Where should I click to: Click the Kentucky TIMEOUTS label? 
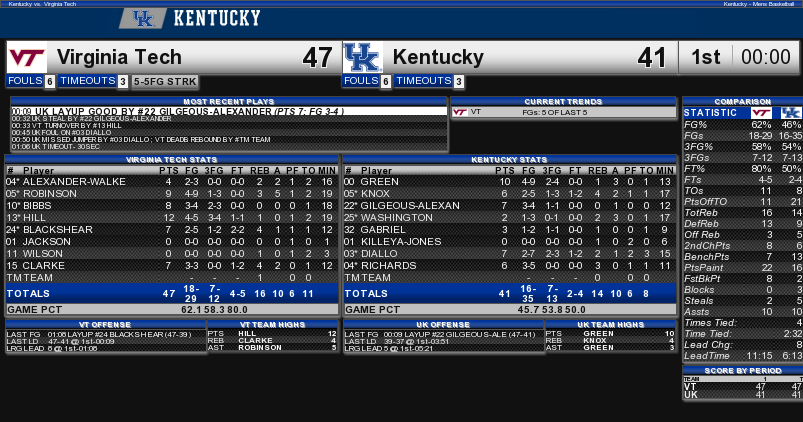coord(424,81)
